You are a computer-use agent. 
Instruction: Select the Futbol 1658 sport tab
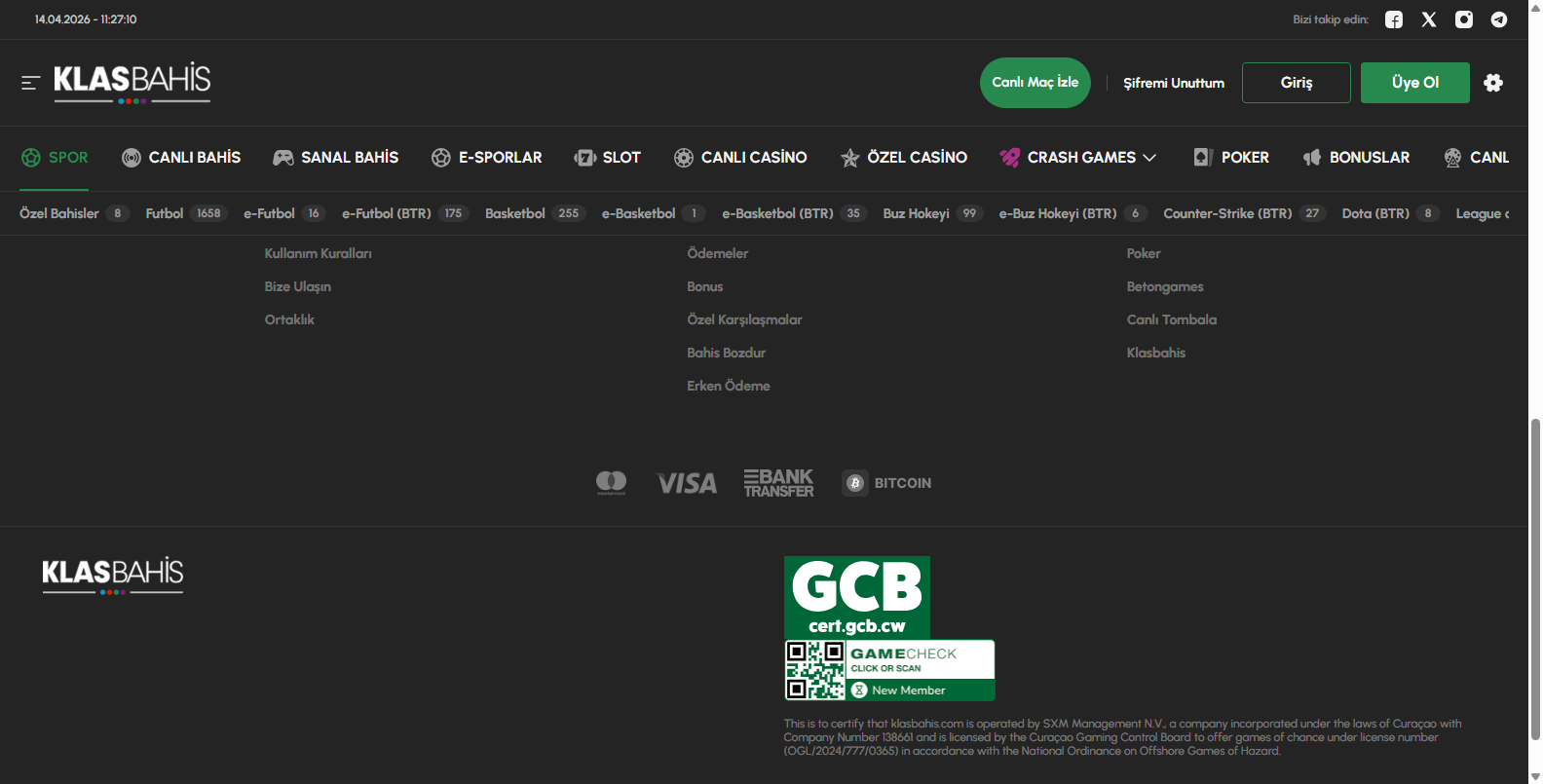[x=185, y=213]
